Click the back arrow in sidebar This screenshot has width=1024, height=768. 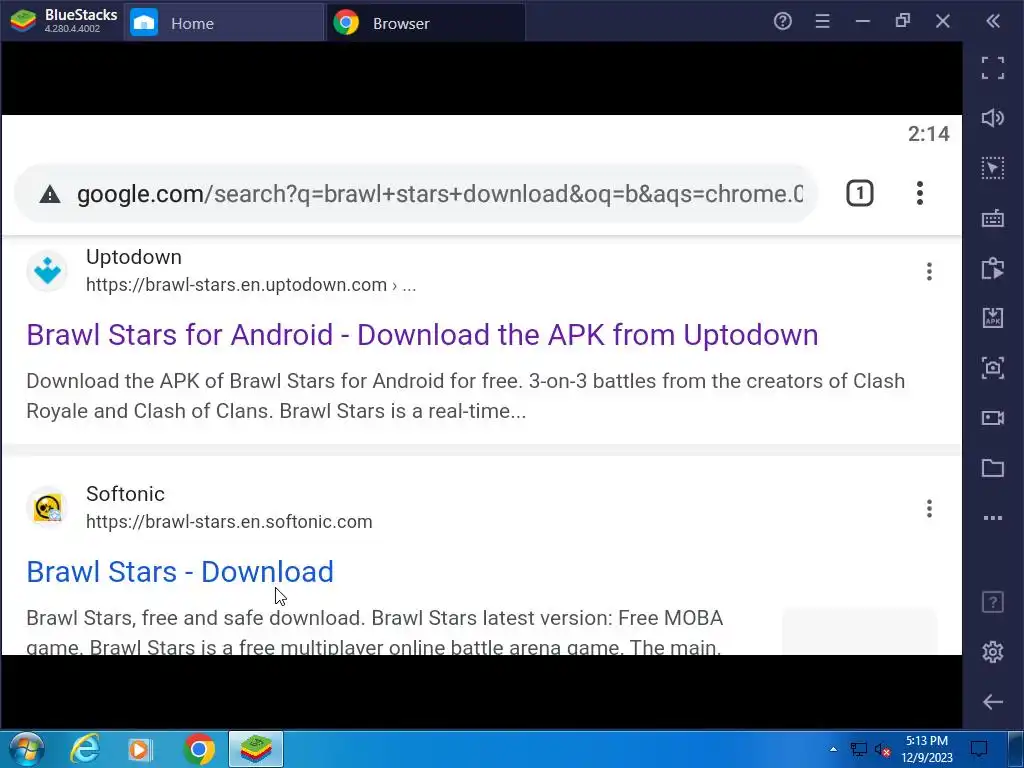pyautogui.click(x=993, y=702)
